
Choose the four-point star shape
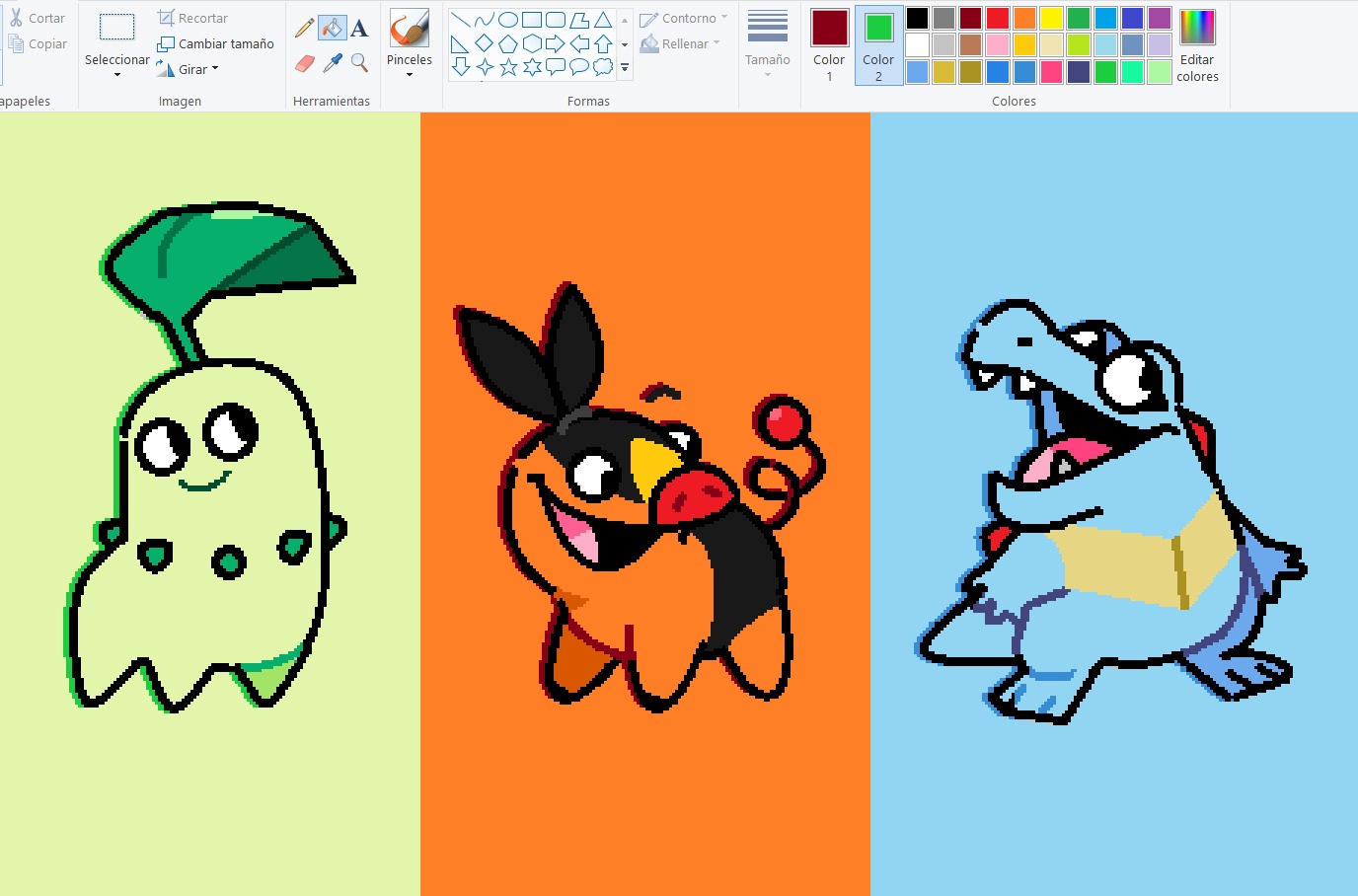(484, 67)
